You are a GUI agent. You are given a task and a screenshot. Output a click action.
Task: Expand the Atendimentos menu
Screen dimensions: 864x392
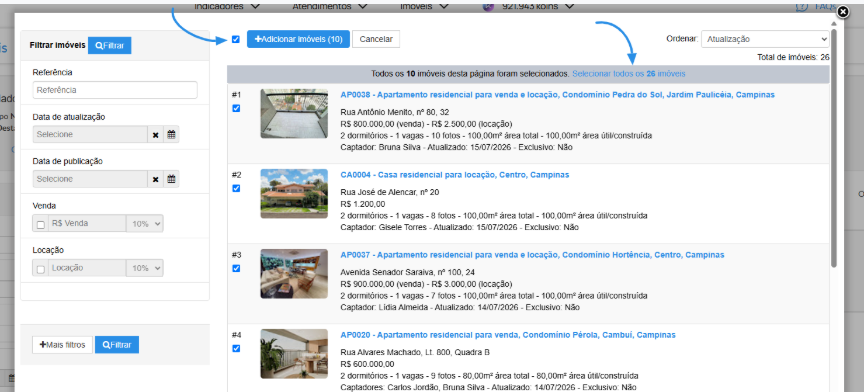[330, 6]
